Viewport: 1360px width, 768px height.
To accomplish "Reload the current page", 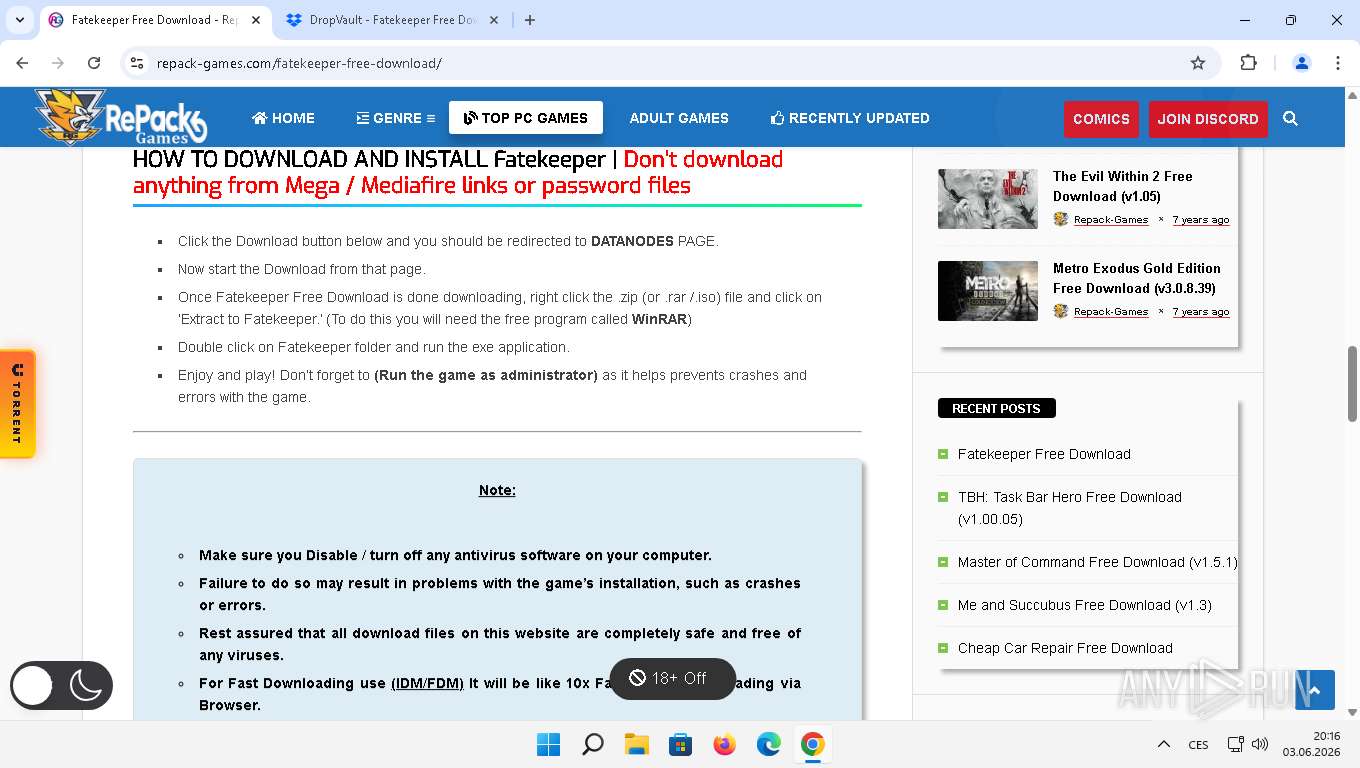I will (94, 63).
